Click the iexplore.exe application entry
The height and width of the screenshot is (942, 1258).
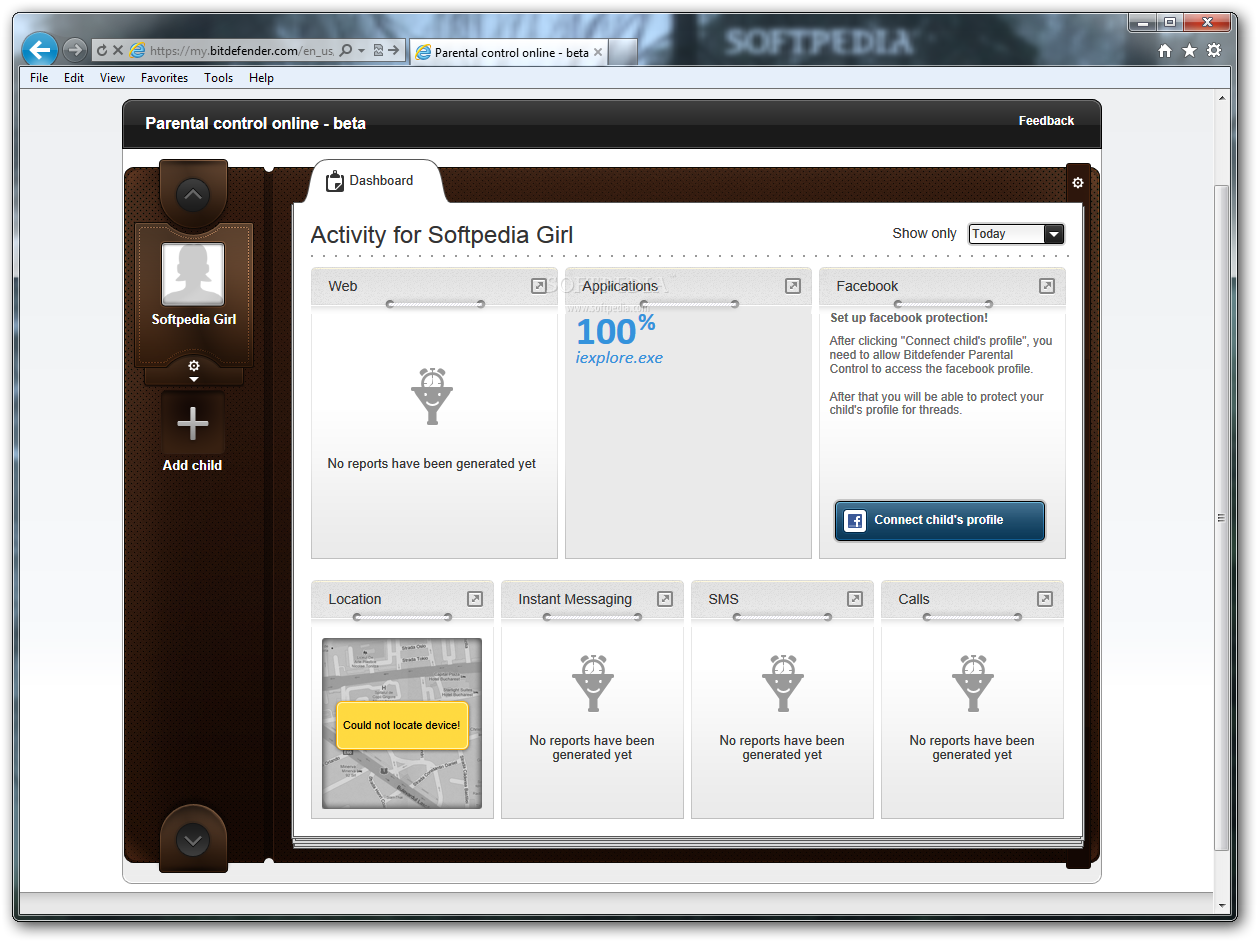click(x=619, y=358)
